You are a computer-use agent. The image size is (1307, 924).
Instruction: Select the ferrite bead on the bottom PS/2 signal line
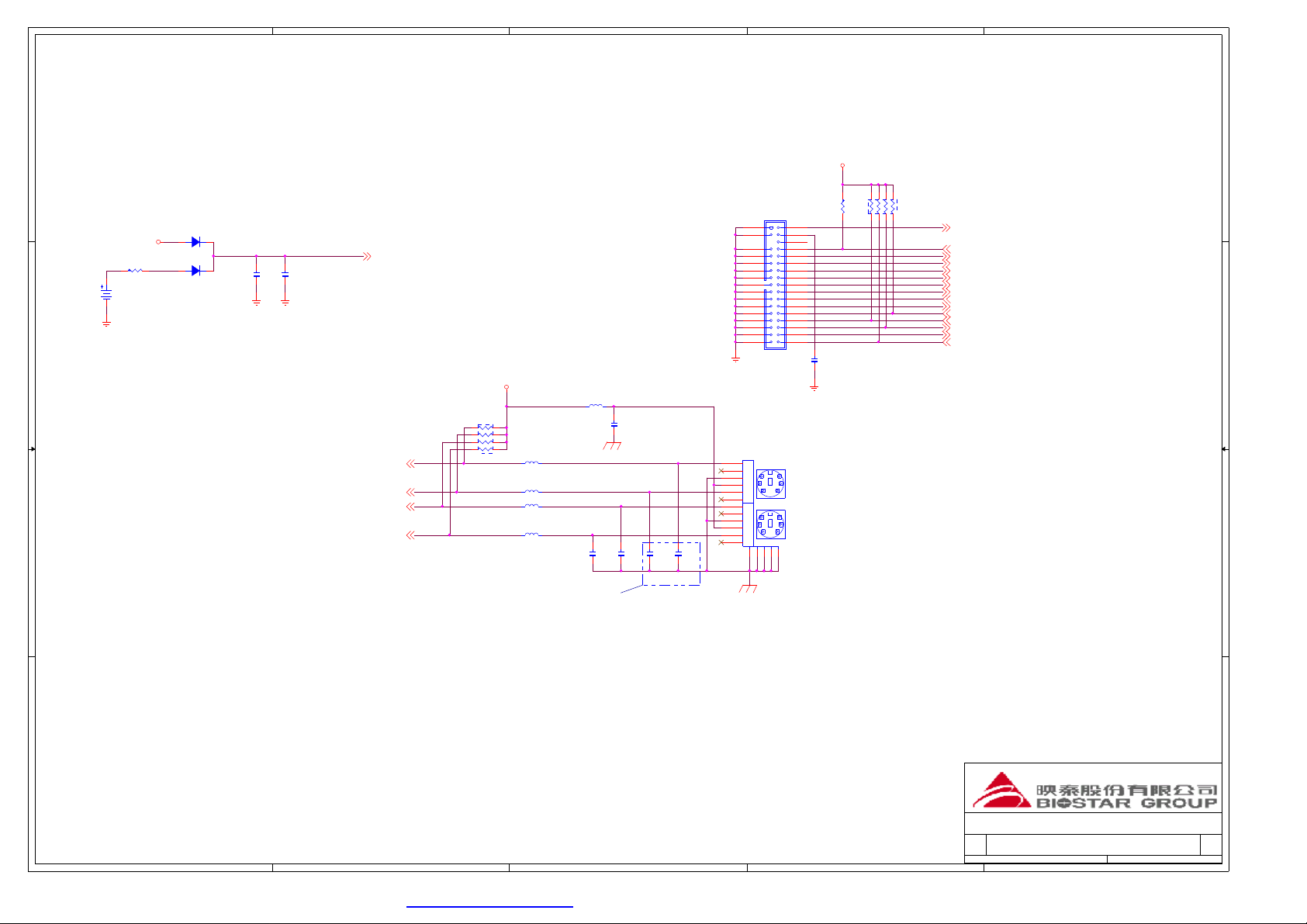click(531, 535)
